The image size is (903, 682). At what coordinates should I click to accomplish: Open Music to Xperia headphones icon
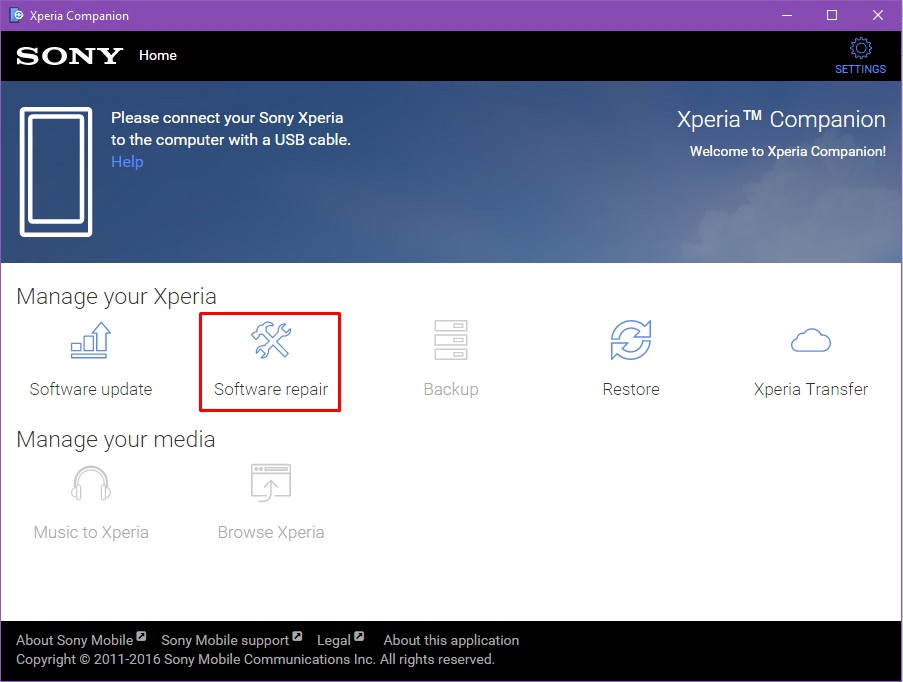[x=91, y=484]
